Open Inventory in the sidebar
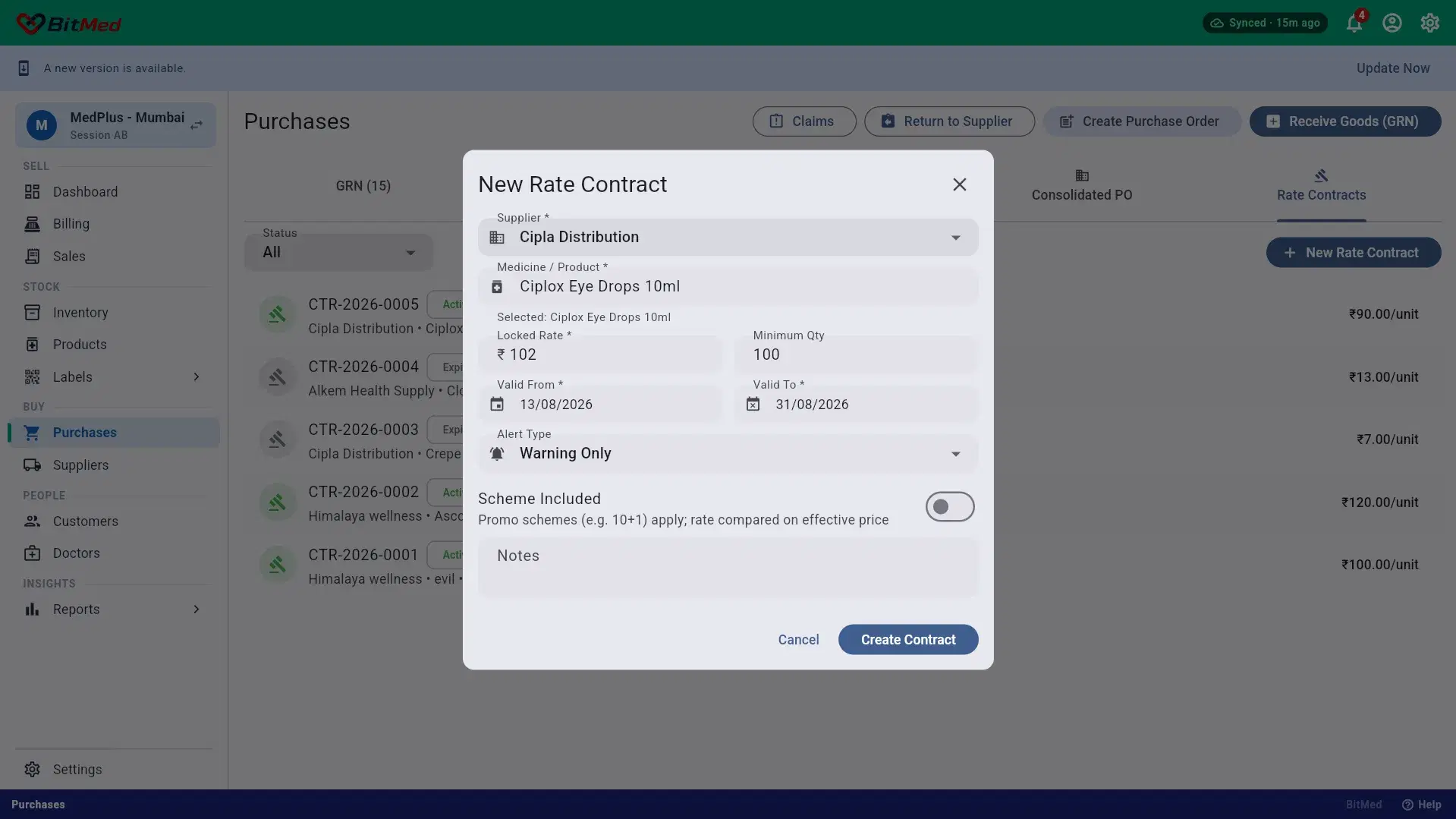The width and height of the screenshot is (1456, 819). pos(114,313)
